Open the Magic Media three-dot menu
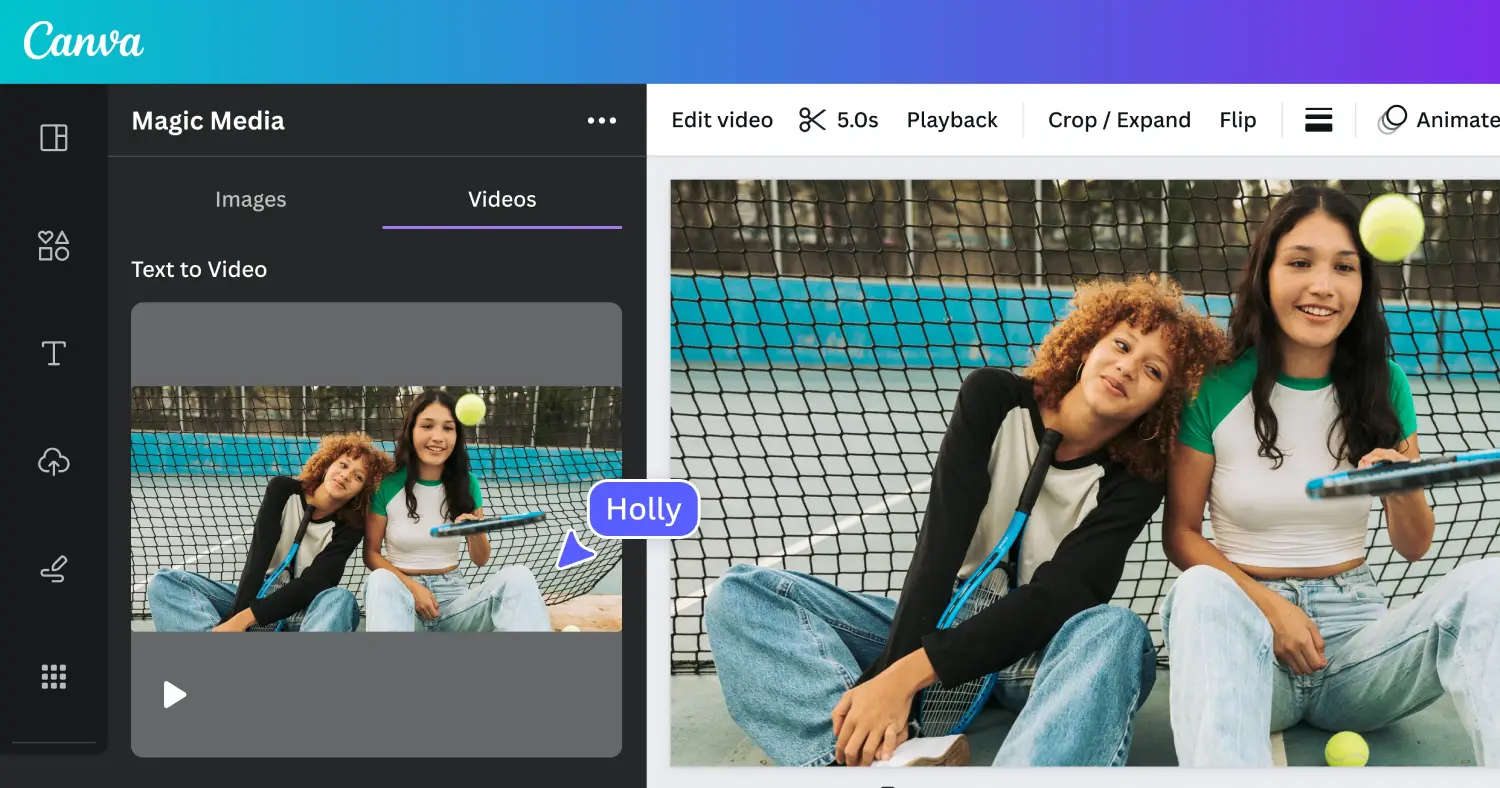This screenshot has width=1500, height=788. (601, 120)
